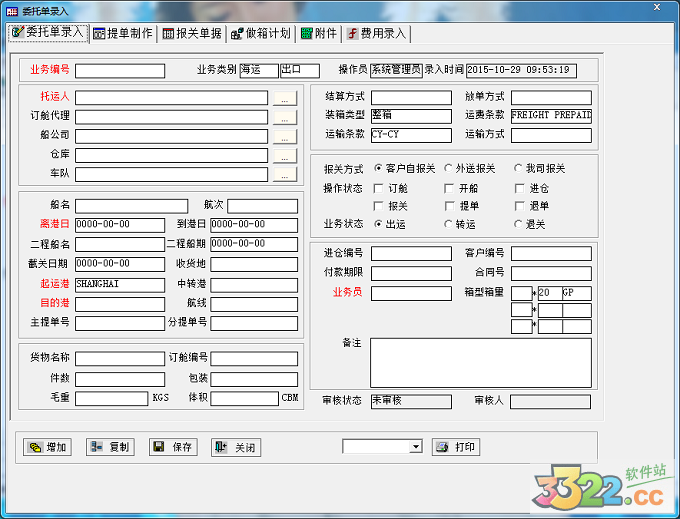Viewport: 680px width, 519px height.
Task: Expand the dropdown next to the print button
Action: (416, 447)
